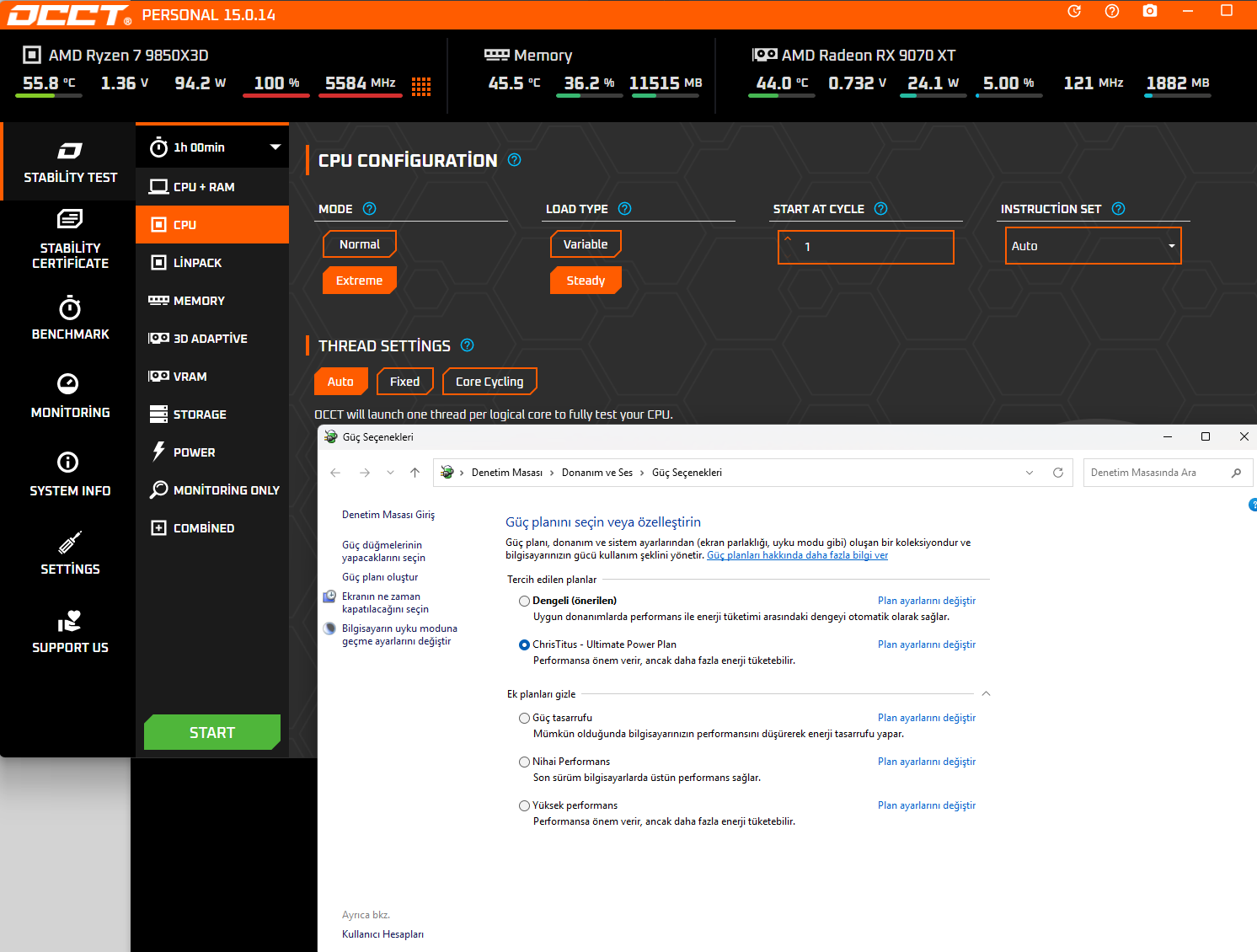The image size is (1257, 952).
Task: Click the Denetim Masasında Ara search box
Action: 1168,473
